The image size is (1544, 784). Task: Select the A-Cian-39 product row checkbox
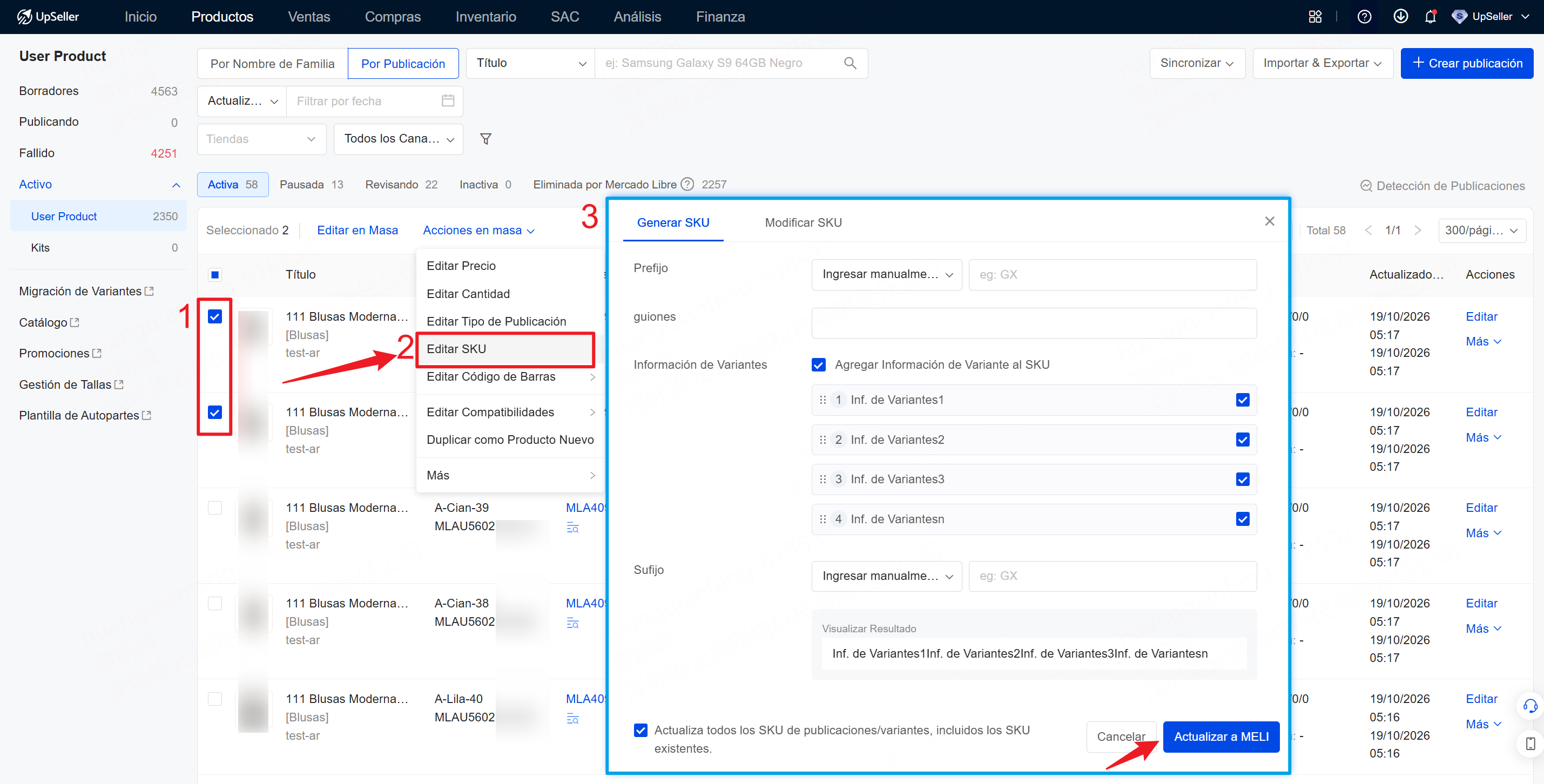click(214, 508)
